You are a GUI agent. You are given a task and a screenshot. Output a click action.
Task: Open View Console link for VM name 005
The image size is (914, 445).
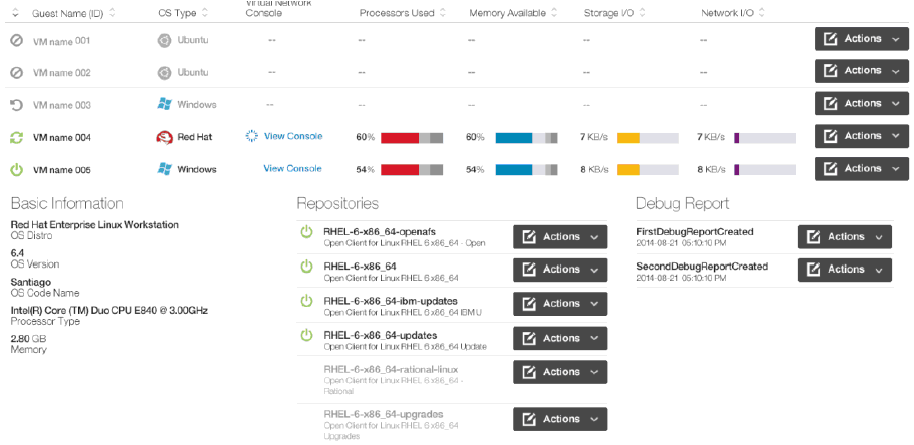point(292,169)
